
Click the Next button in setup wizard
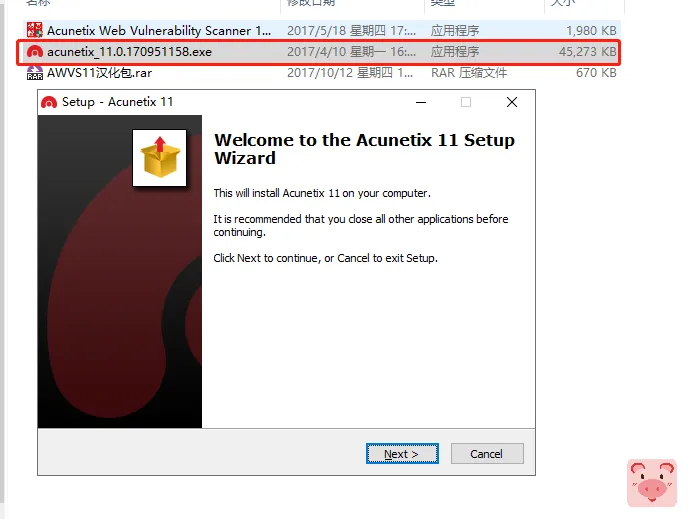tap(402, 454)
